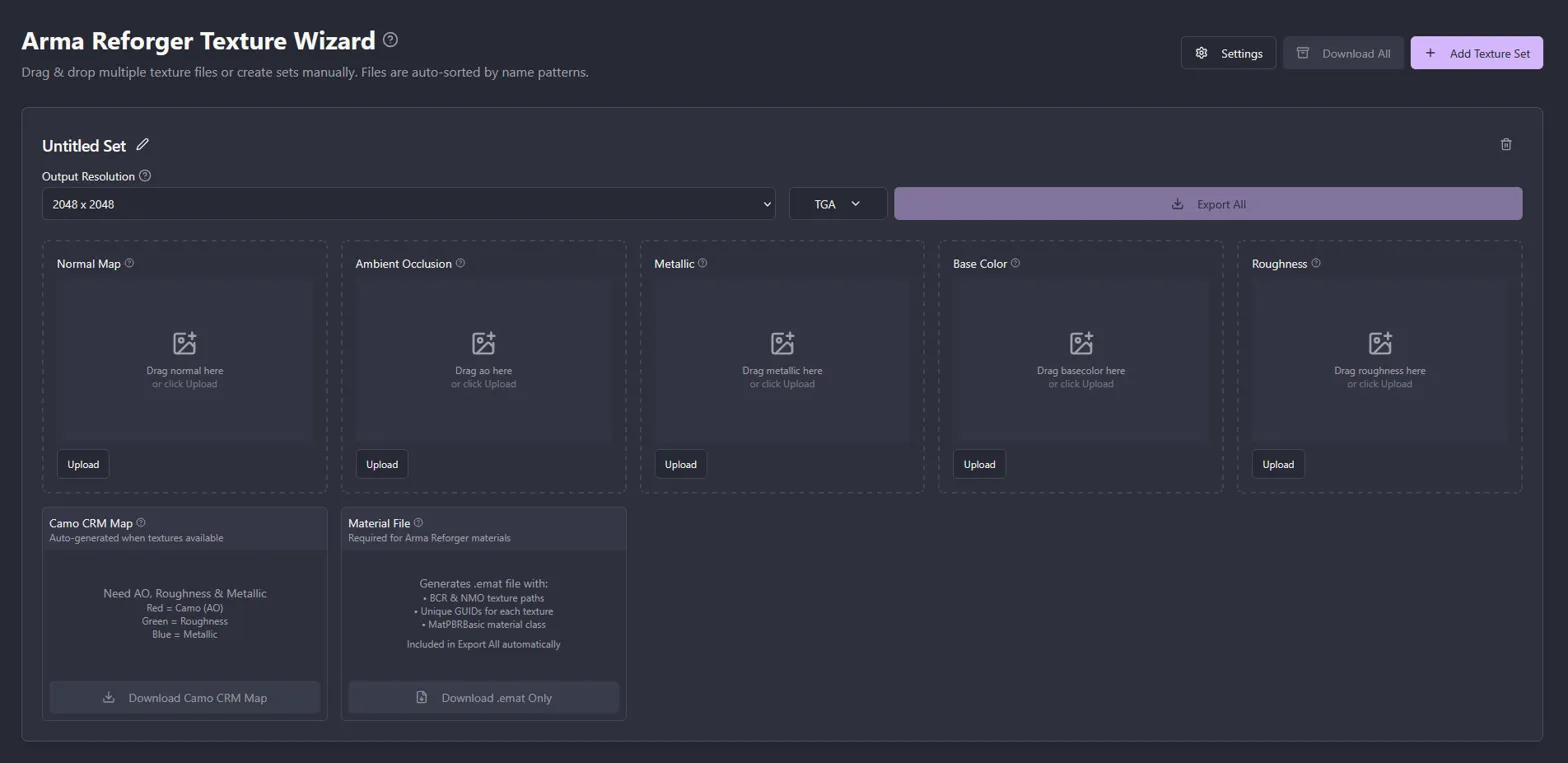Click the info icon next to Base Color
The image size is (1568, 763).
[1015, 264]
